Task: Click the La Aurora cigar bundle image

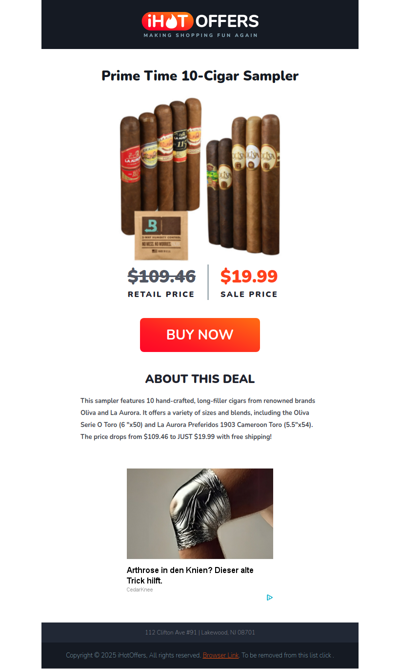Action: [161, 166]
